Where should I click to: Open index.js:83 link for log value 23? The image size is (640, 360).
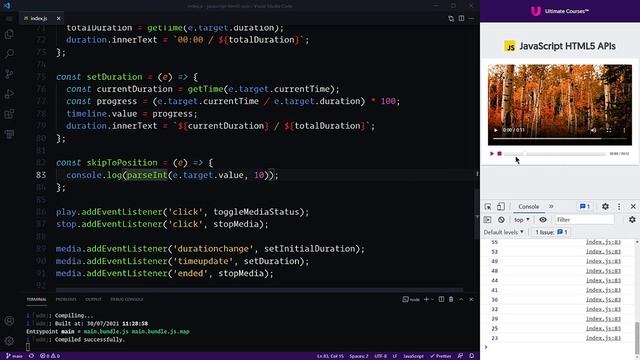click(603, 338)
